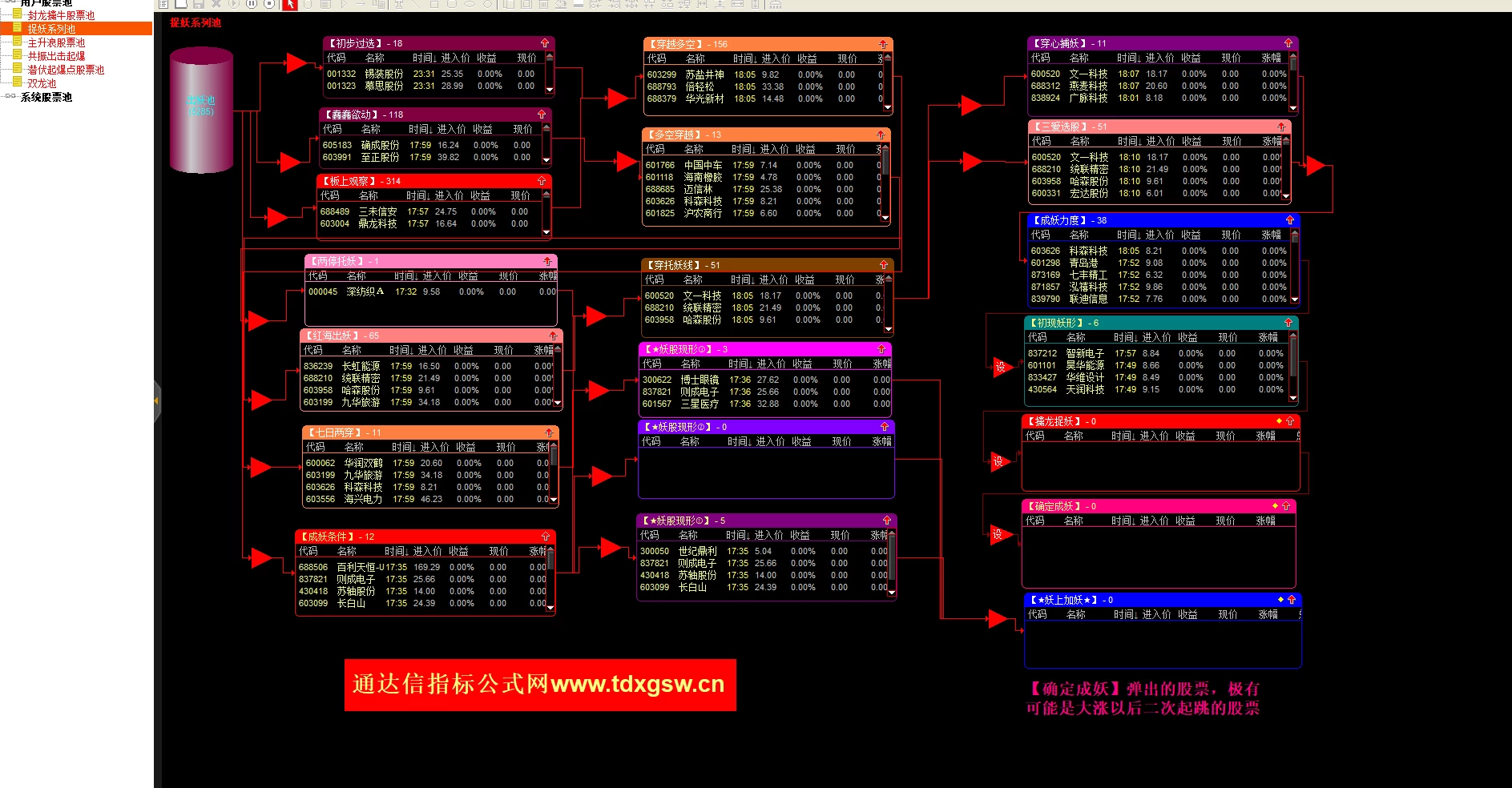Click the pin arrow on 初步过选 panel
Screen dimensions: 1512x788
(x=545, y=43)
